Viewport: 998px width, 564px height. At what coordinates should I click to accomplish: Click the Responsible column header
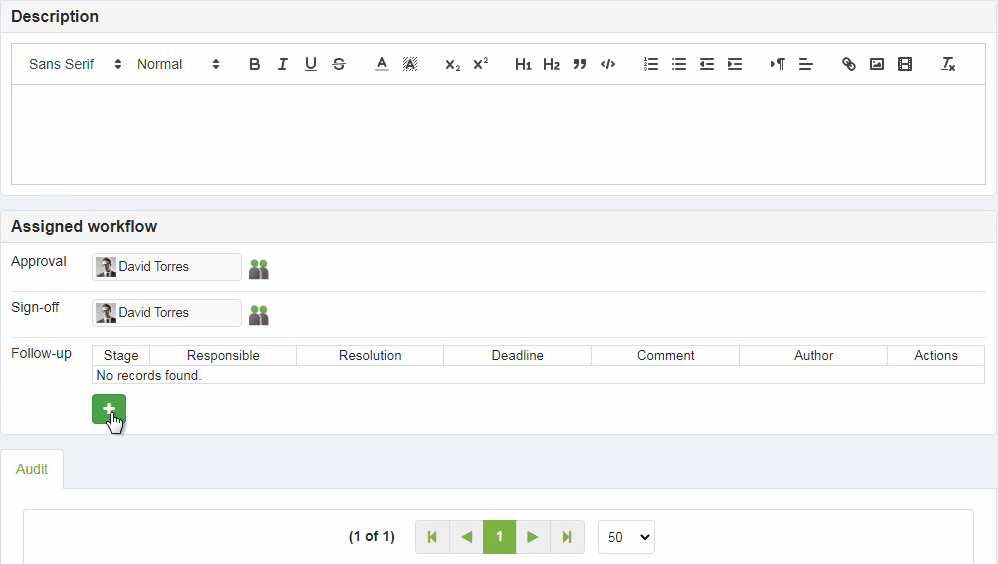click(x=223, y=355)
